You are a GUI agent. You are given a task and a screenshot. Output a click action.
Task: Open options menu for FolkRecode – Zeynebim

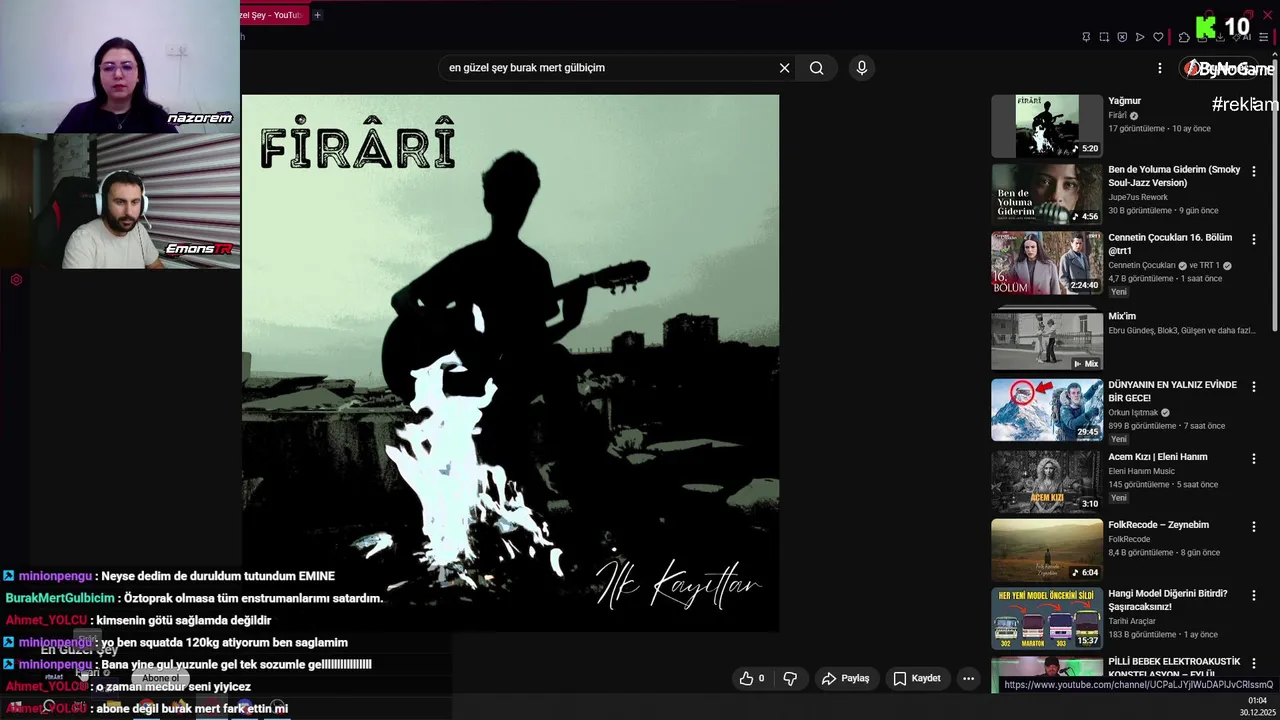pyautogui.click(x=1253, y=526)
